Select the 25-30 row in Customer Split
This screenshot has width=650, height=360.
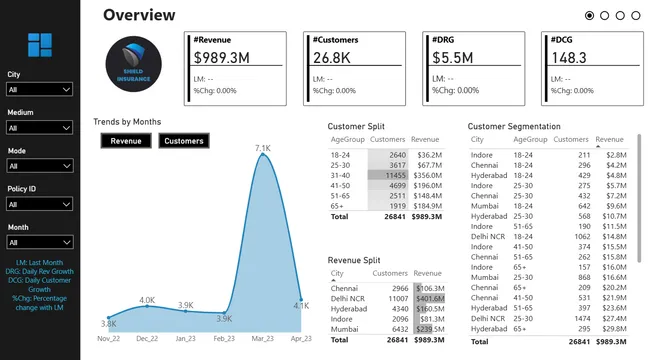[x=386, y=165]
